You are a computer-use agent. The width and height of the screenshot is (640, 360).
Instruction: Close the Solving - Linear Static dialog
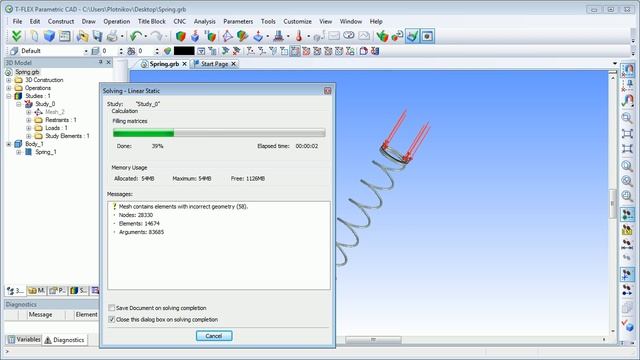tap(327, 91)
